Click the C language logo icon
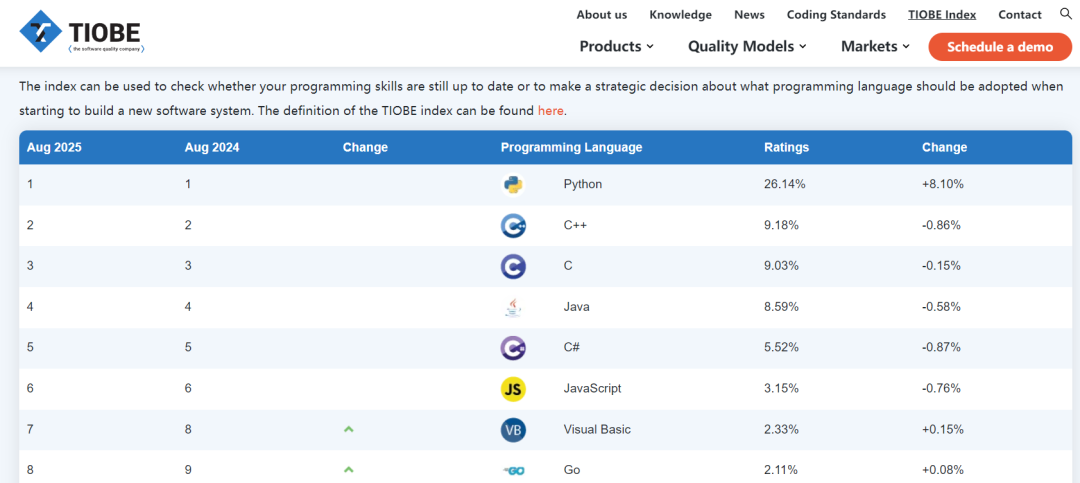 [513, 267]
